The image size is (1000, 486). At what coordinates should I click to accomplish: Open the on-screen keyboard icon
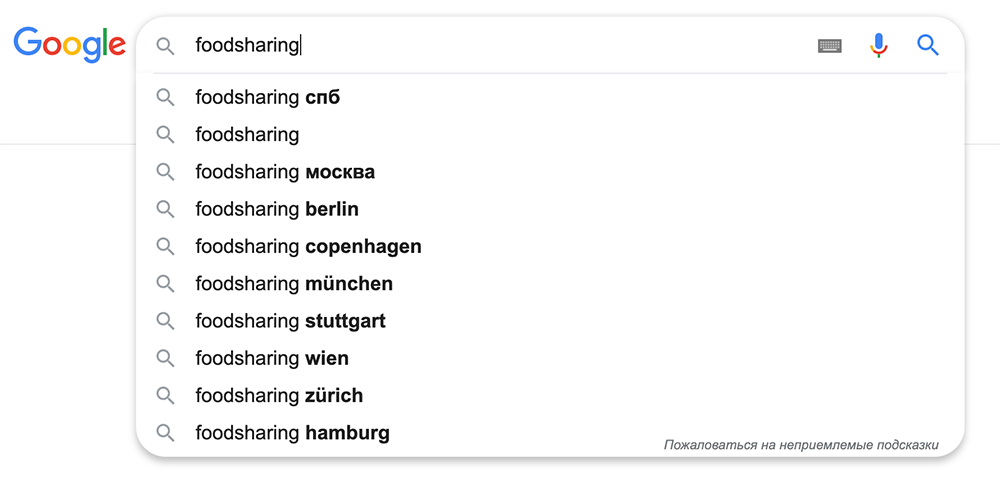[x=830, y=46]
